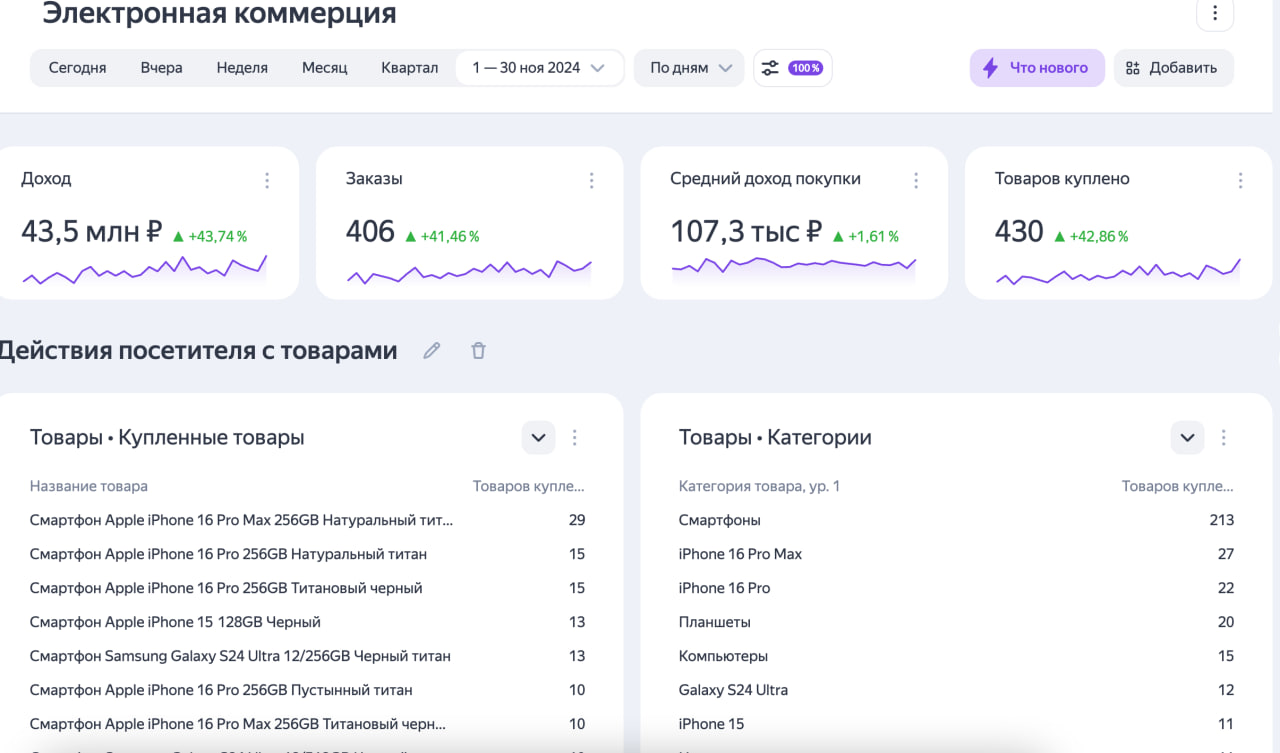The height and width of the screenshot is (753, 1280).
Task: Open the По дням grouping dropdown
Action: (688, 67)
